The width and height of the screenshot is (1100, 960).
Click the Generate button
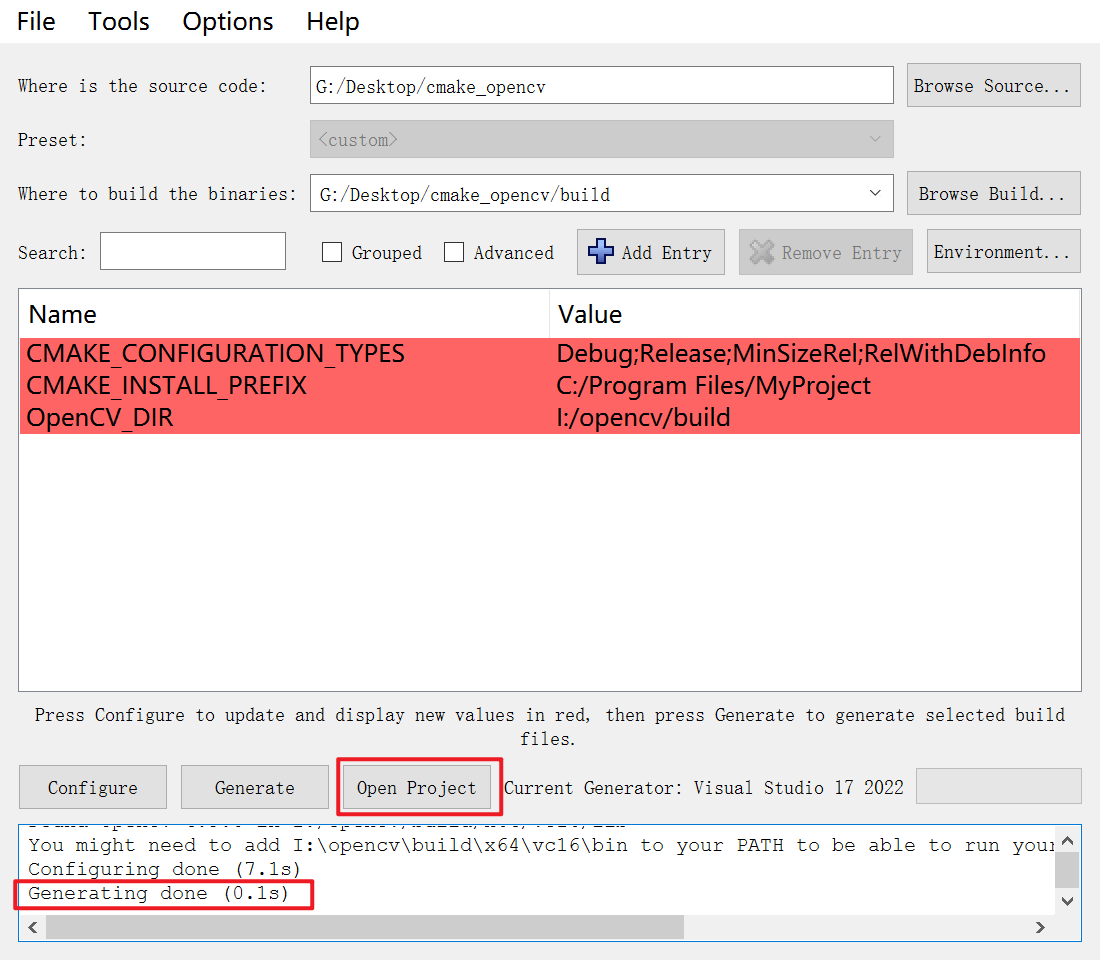click(x=255, y=787)
